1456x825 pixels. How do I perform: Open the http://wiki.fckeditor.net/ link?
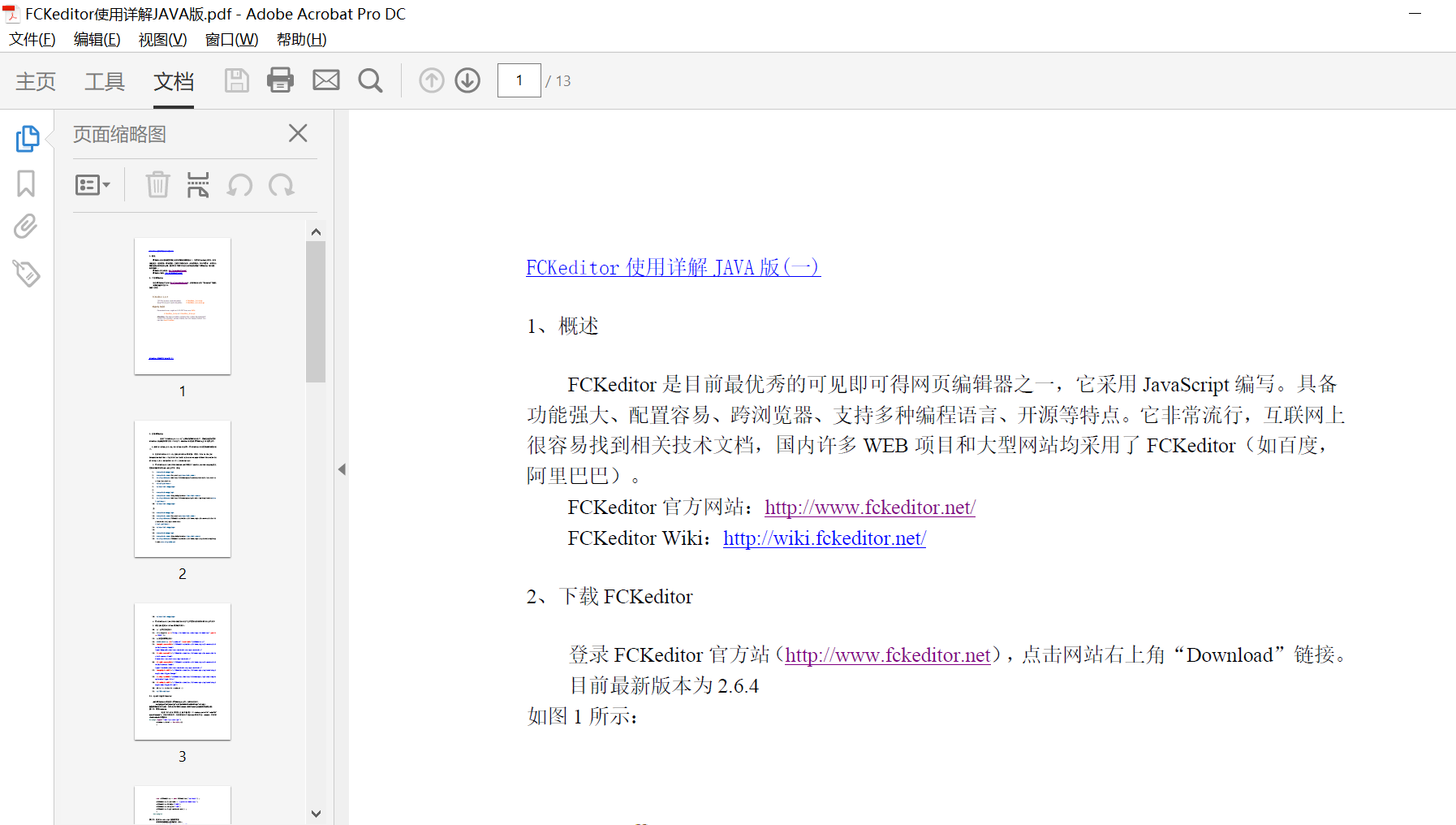click(x=825, y=538)
